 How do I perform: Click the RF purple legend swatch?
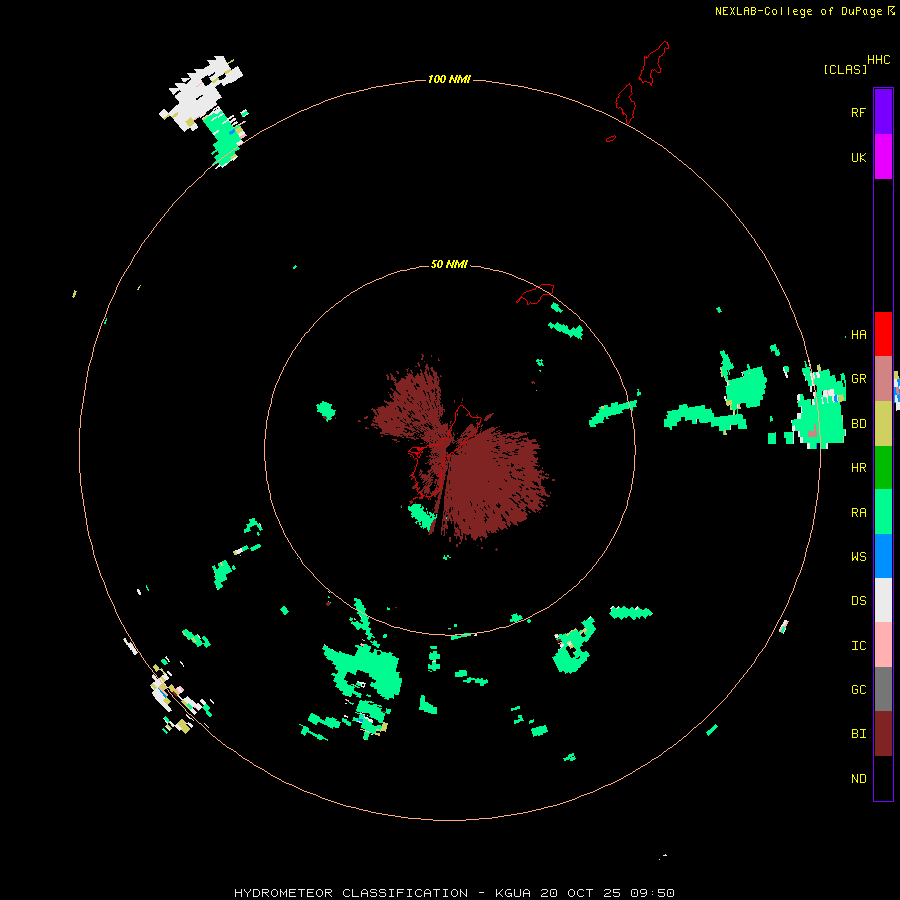(x=883, y=112)
